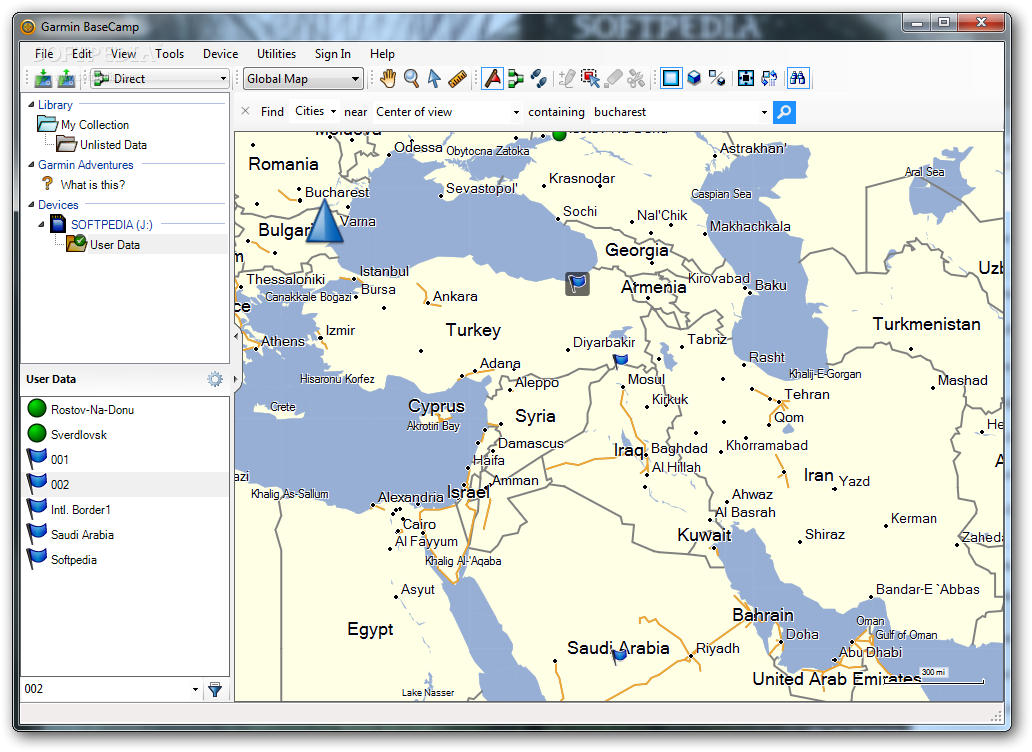Select the New Route tool
1032x752 pixels.
pos(516,78)
